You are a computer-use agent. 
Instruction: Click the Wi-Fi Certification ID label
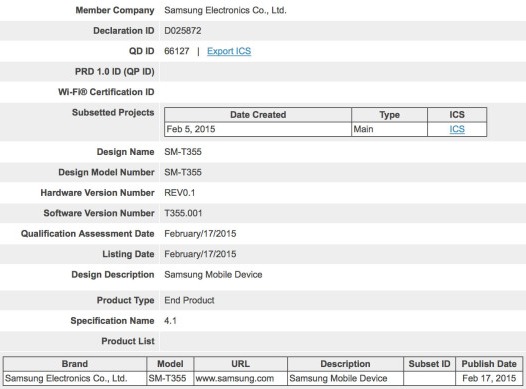[106, 92]
